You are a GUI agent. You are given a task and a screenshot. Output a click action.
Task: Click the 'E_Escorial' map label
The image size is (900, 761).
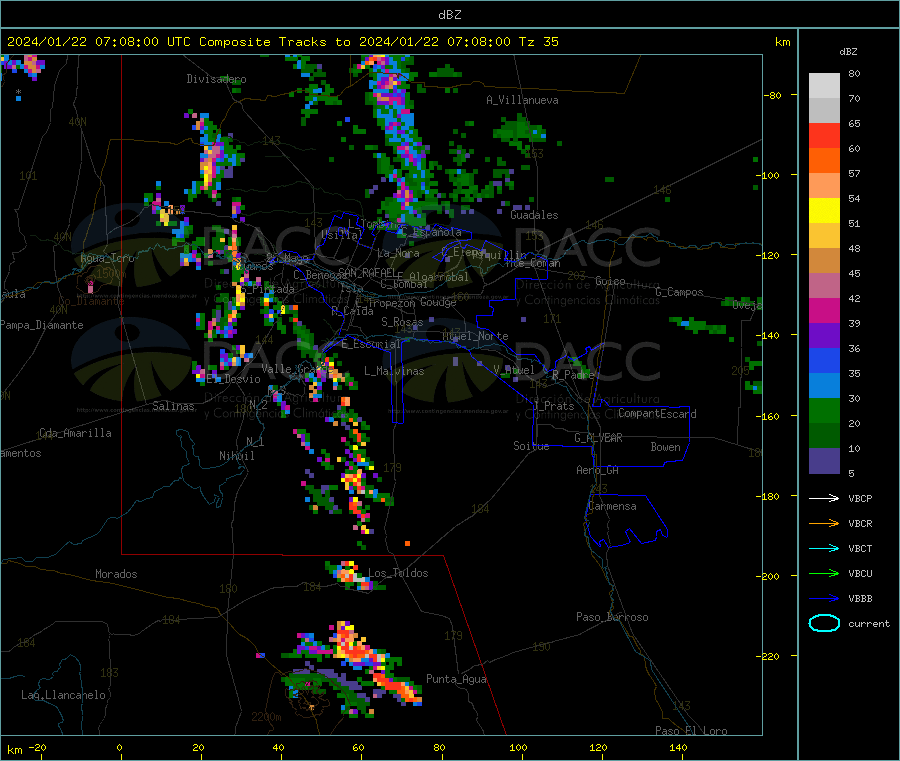(x=371, y=344)
